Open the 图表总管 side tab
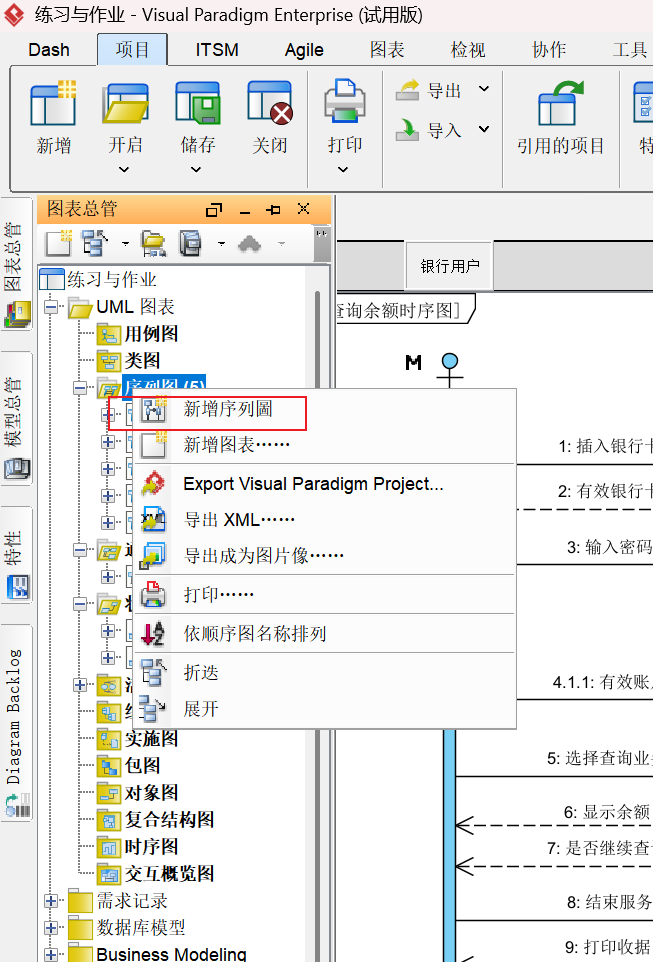This screenshot has width=653, height=962. [17, 264]
